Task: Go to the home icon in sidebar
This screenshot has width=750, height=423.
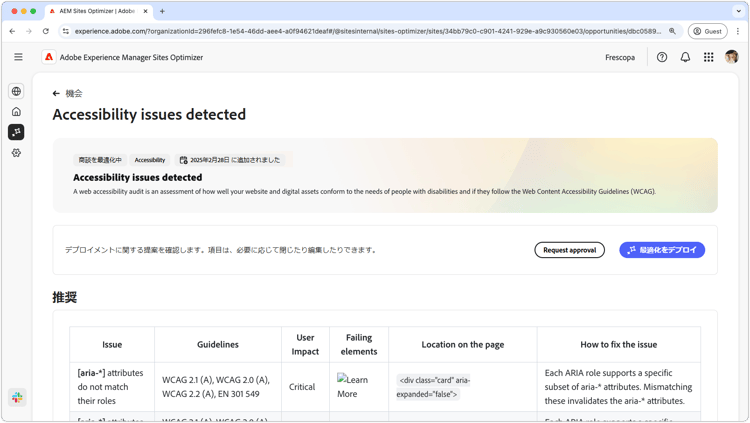Action: 16,111
